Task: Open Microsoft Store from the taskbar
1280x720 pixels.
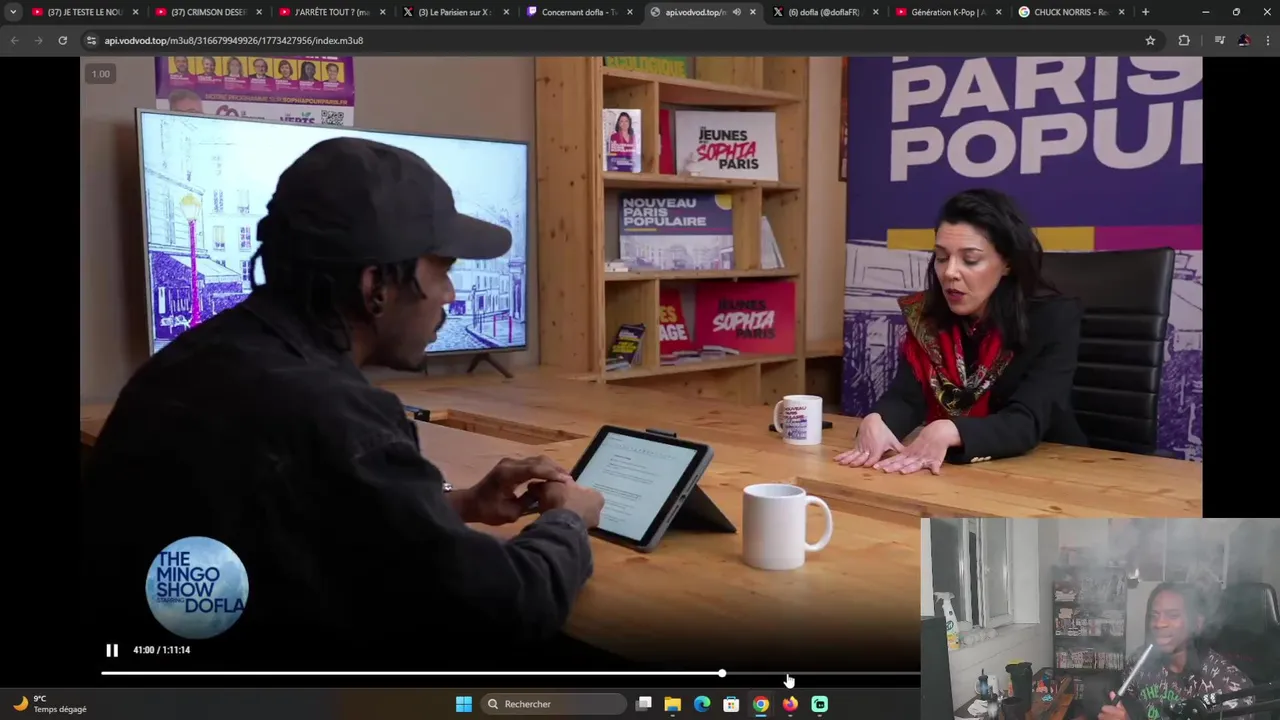Action: (x=731, y=704)
